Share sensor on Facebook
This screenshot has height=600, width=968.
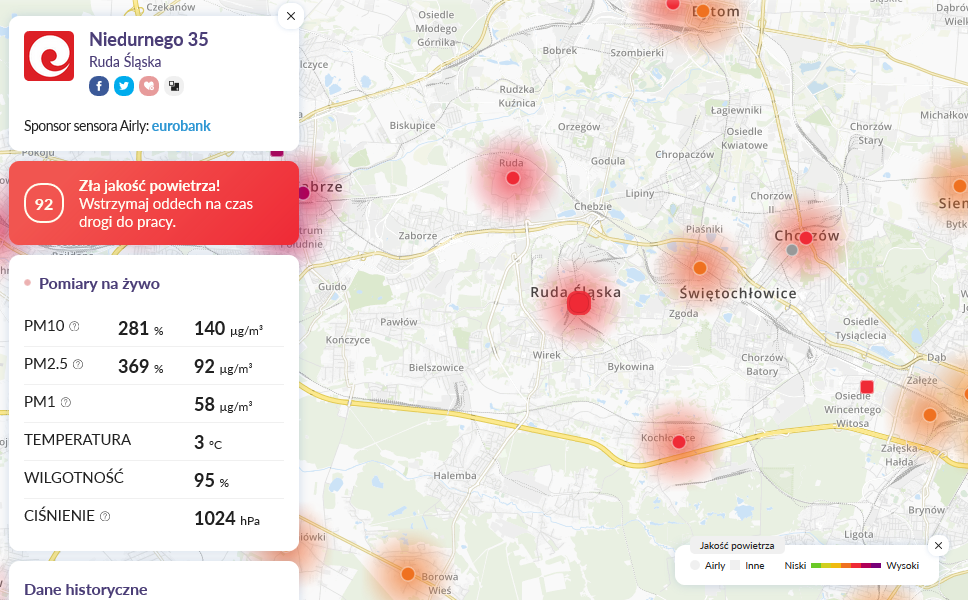click(99, 86)
